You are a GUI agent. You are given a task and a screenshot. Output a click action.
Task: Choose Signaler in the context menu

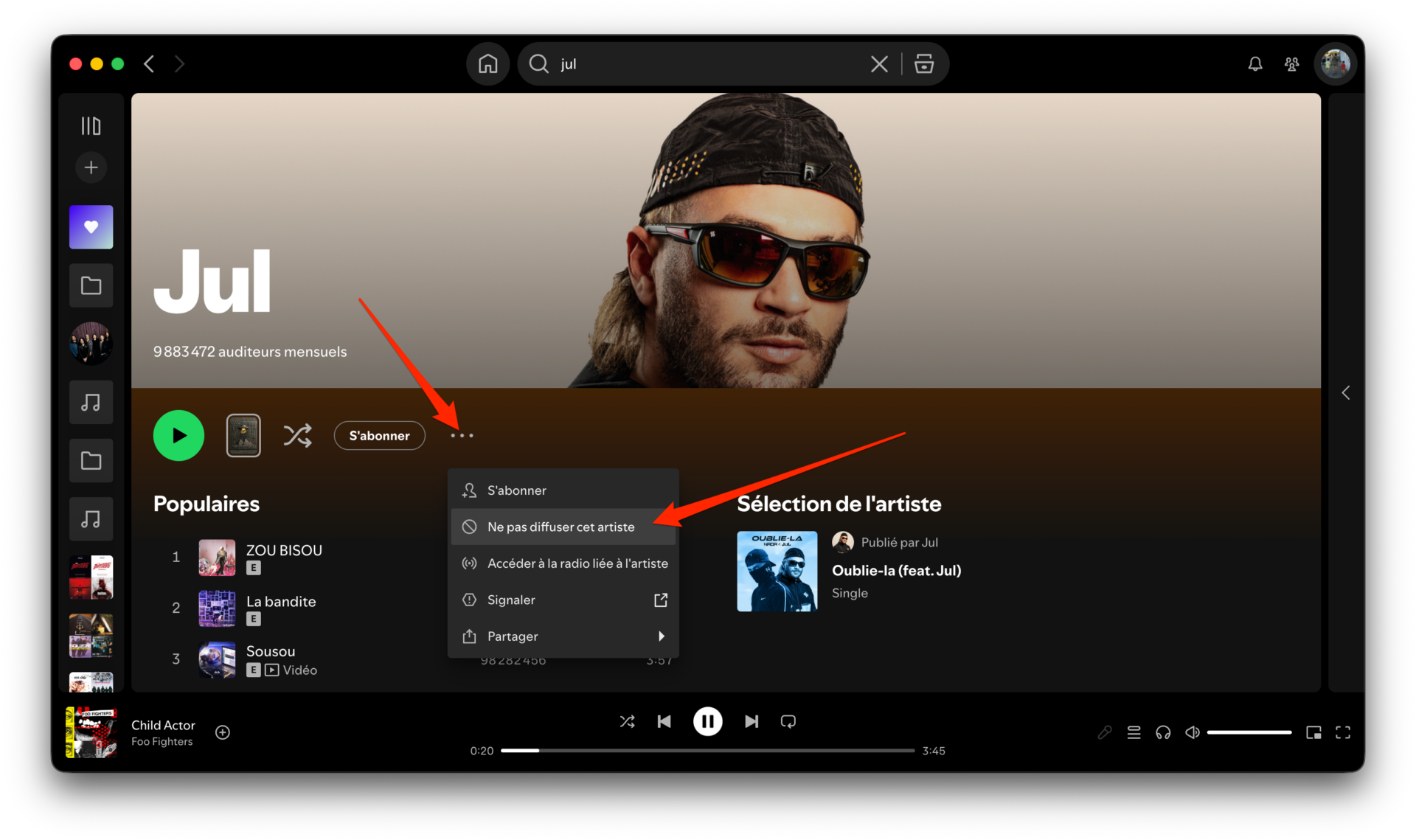click(x=563, y=600)
